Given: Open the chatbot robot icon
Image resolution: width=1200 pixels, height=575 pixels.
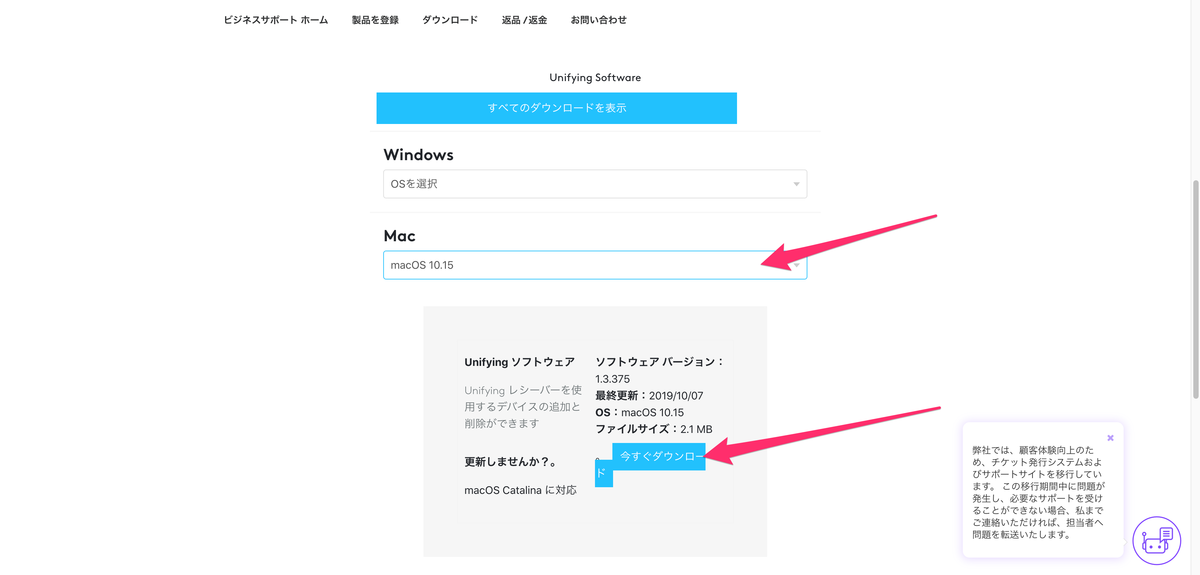Looking at the screenshot, I should (x=1157, y=541).
